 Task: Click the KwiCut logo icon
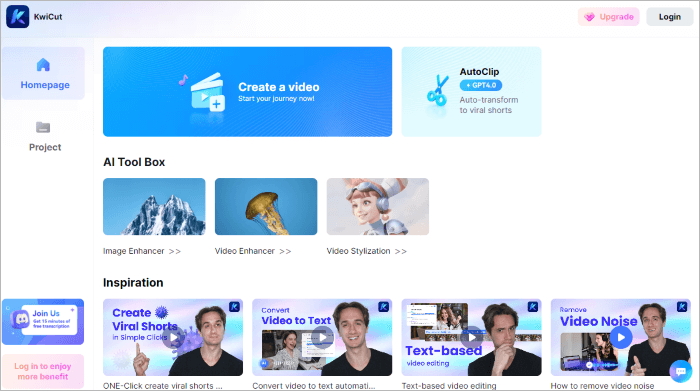(x=17, y=17)
